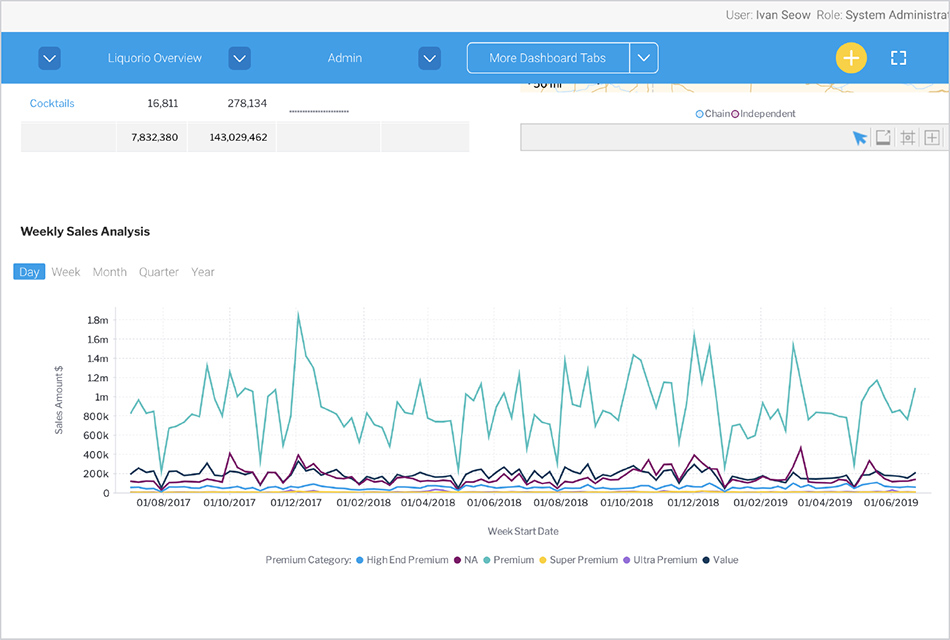
Task: Click the export icon in map toolbar
Action: pyautogui.click(x=883, y=138)
